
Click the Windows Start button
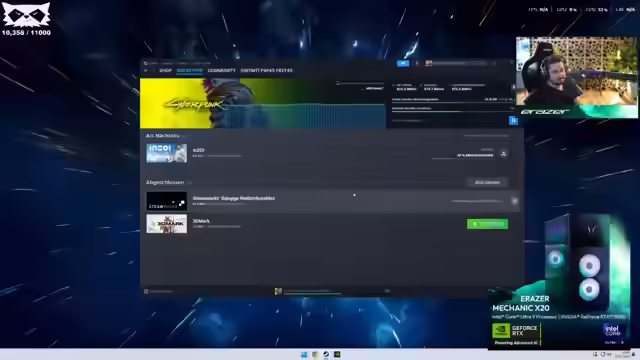tap(304, 354)
